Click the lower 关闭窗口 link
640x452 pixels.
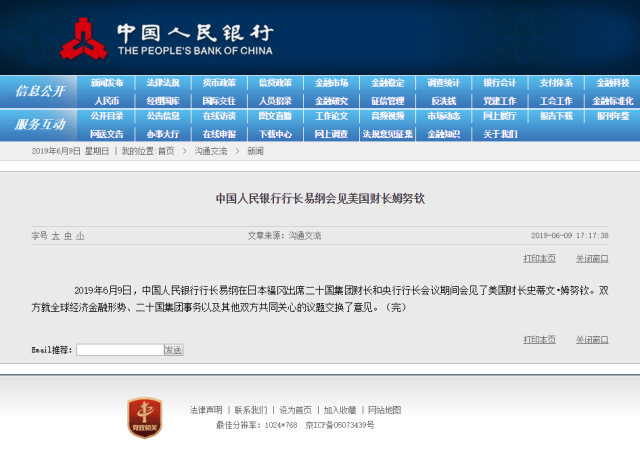[592, 339]
